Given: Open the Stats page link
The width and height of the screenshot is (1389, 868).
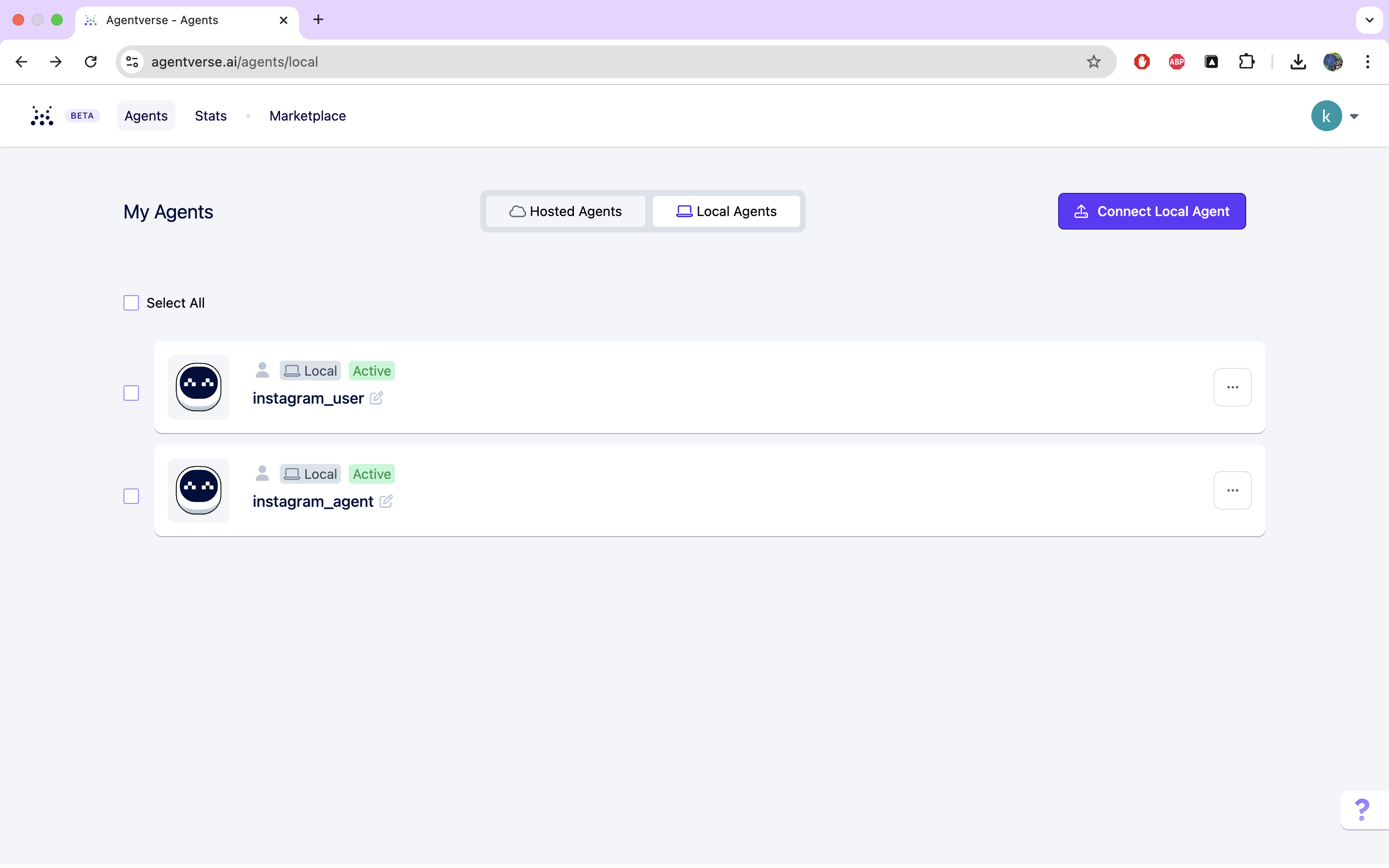Looking at the screenshot, I should tap(211, 116).
